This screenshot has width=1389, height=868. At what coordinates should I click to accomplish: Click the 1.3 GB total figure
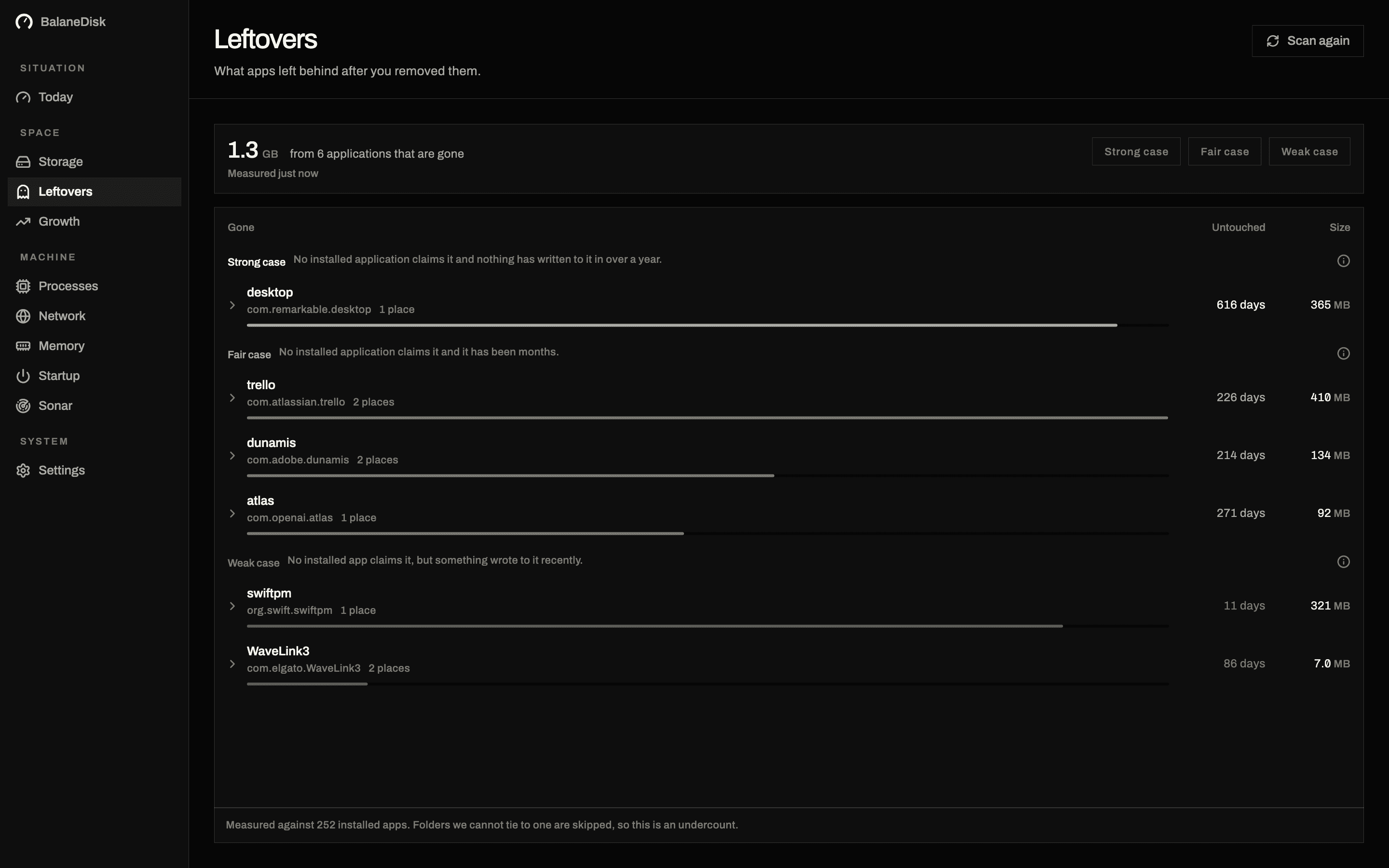(x=253, y=150)
